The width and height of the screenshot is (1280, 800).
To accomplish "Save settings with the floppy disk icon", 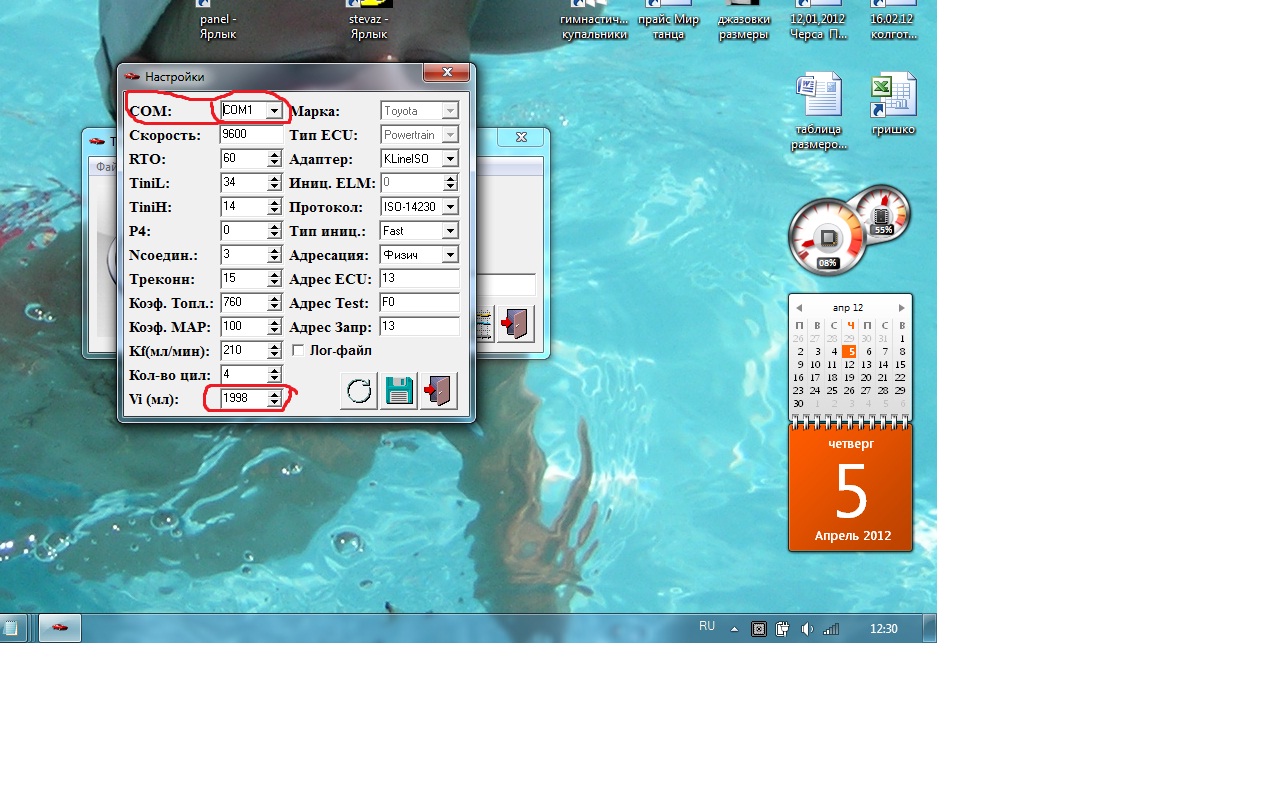I will (x=399, y=391).
